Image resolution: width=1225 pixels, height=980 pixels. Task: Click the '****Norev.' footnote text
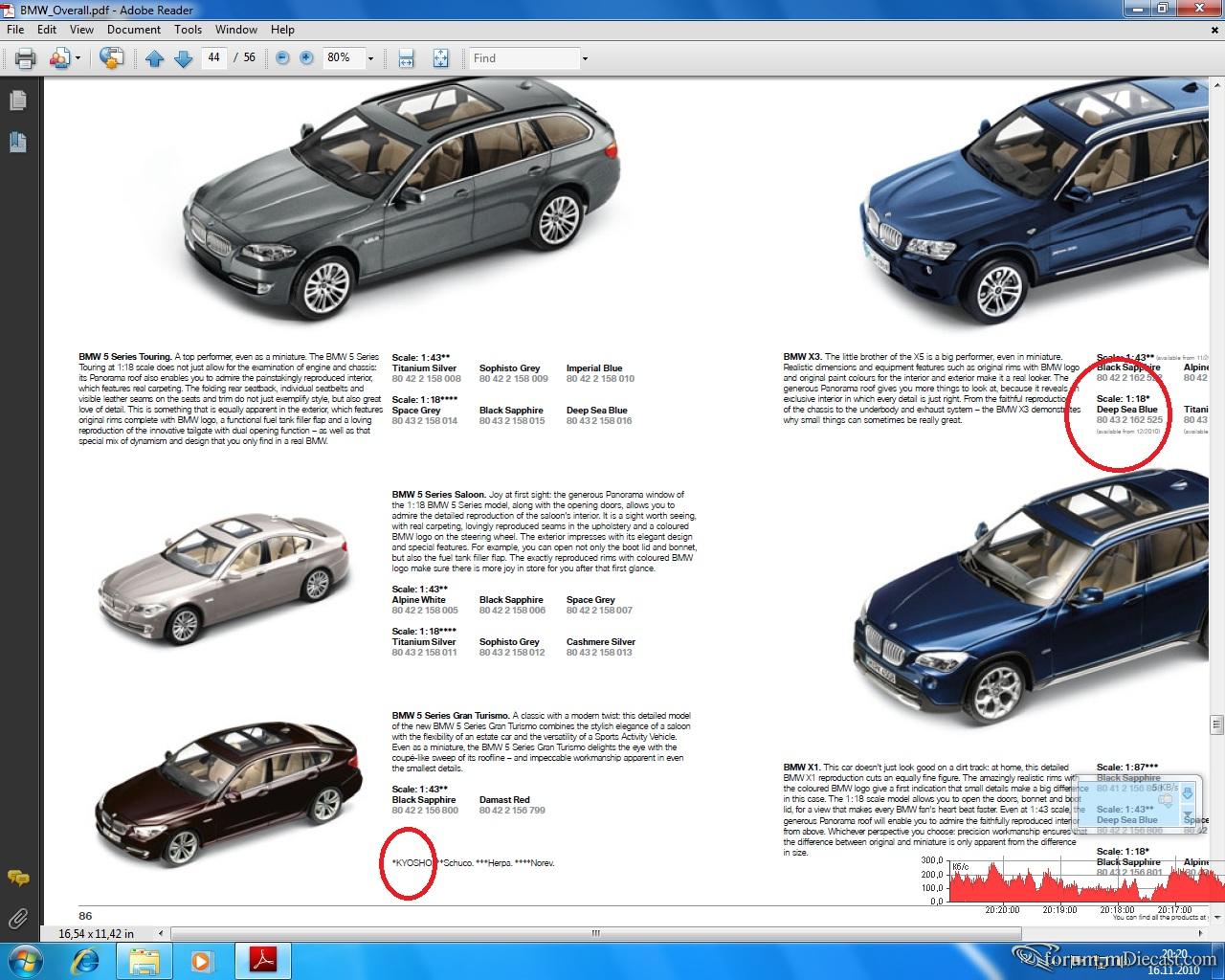pos(534,863)
